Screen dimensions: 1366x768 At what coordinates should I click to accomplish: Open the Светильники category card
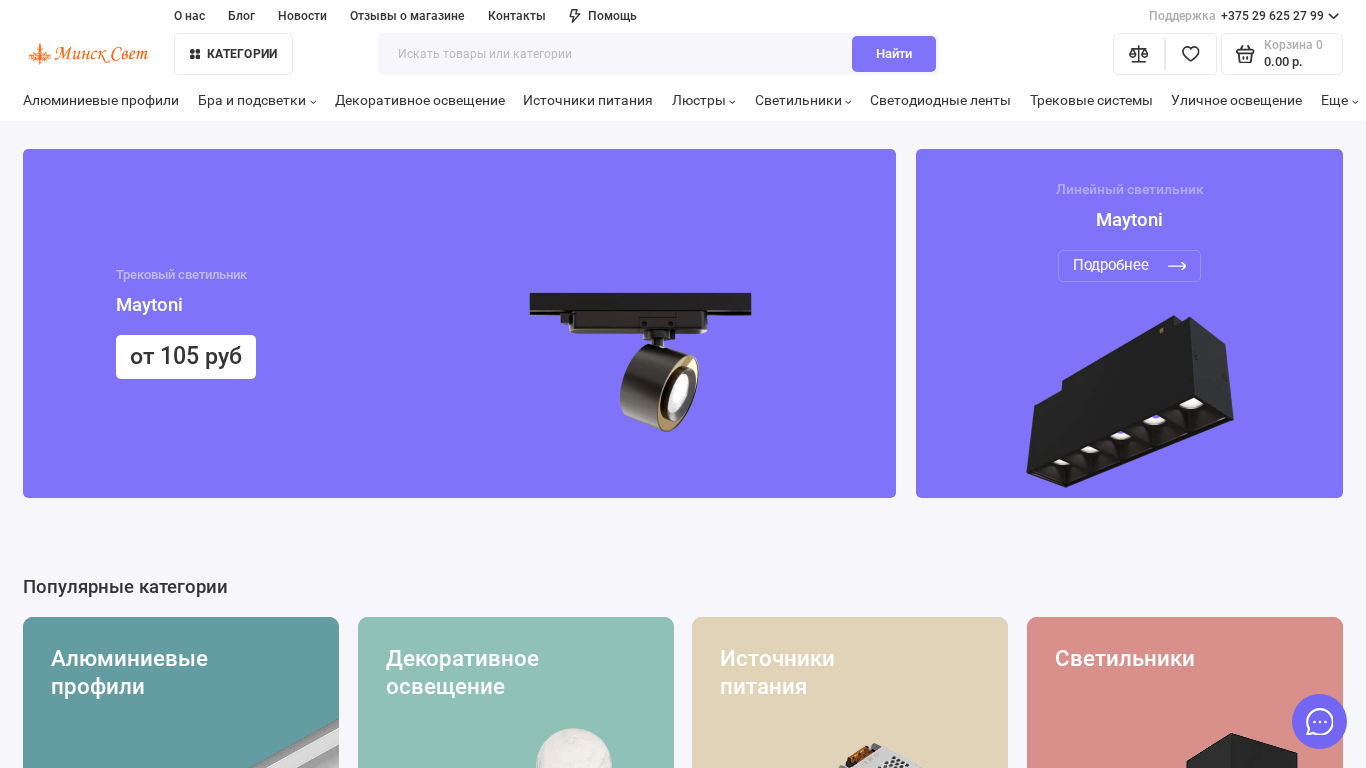pyautogui.click(x=1185, y=692)
